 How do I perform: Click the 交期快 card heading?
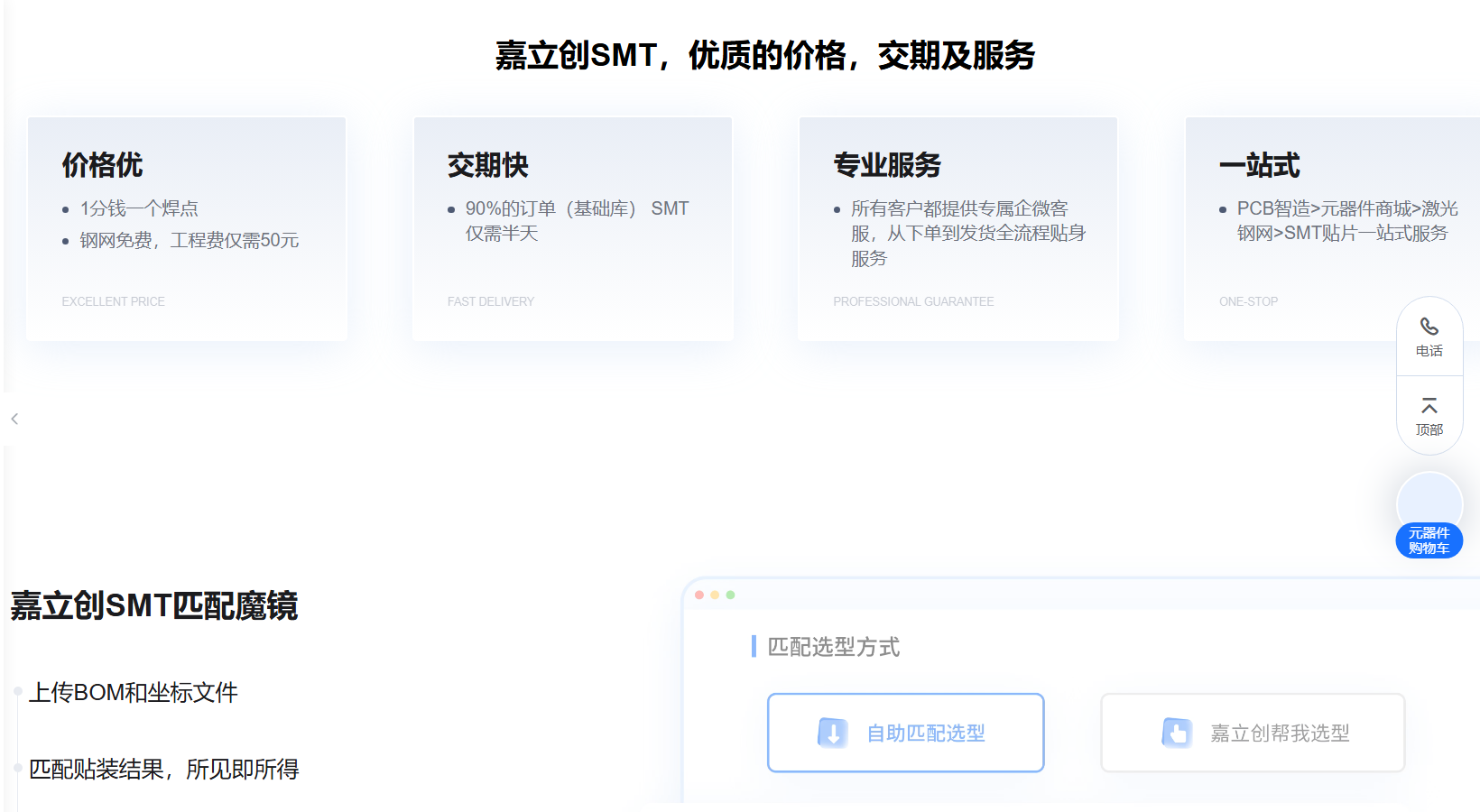488,165
